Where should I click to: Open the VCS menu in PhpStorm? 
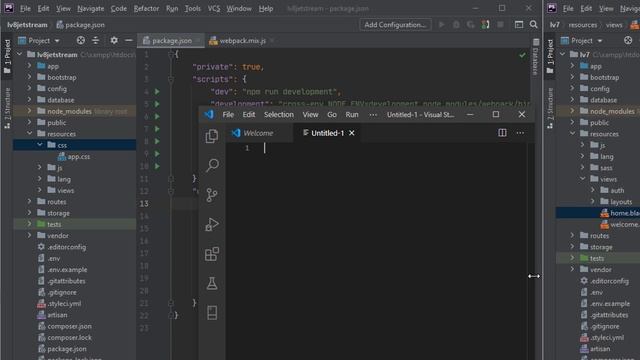[214, 8]
